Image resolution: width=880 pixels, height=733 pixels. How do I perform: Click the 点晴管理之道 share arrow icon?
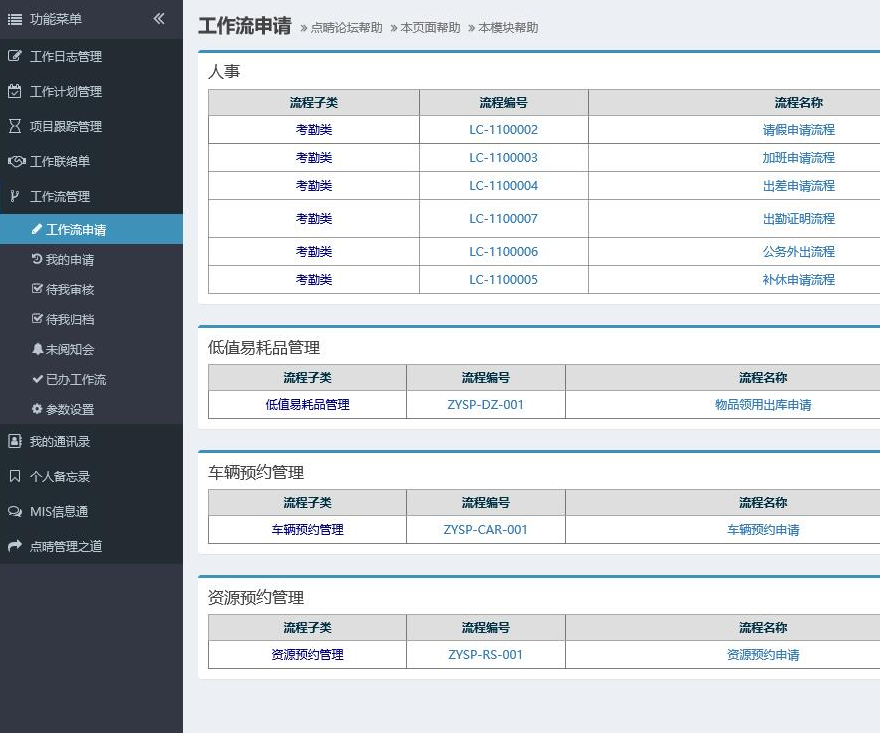(14, 546)
